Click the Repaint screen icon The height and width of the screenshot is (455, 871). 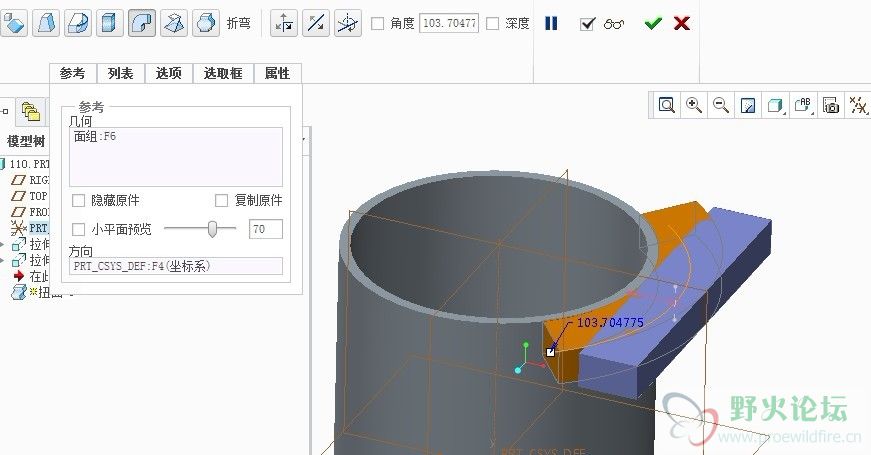tap(748, 104)
